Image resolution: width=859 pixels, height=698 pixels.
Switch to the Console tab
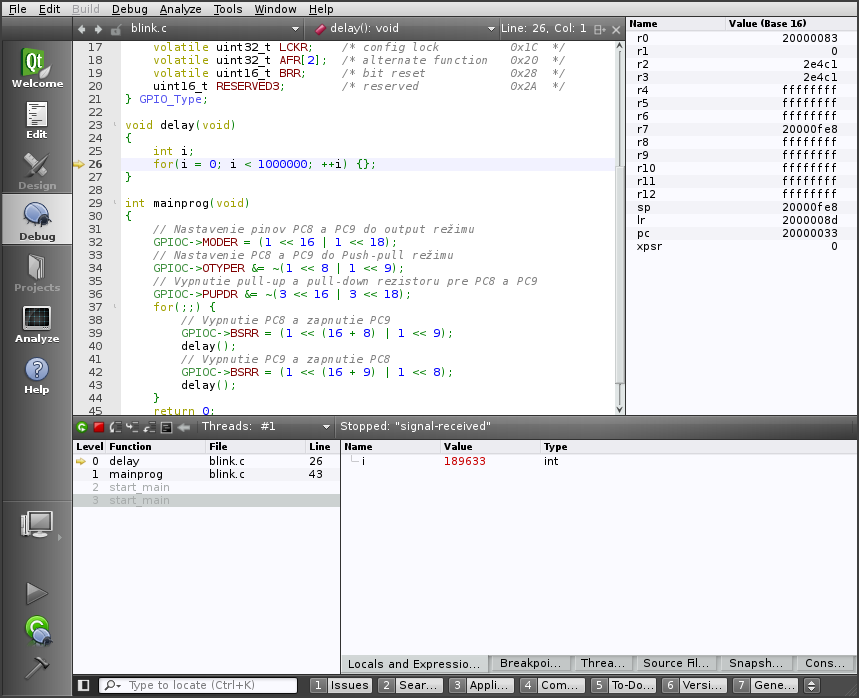coord(824,663)
